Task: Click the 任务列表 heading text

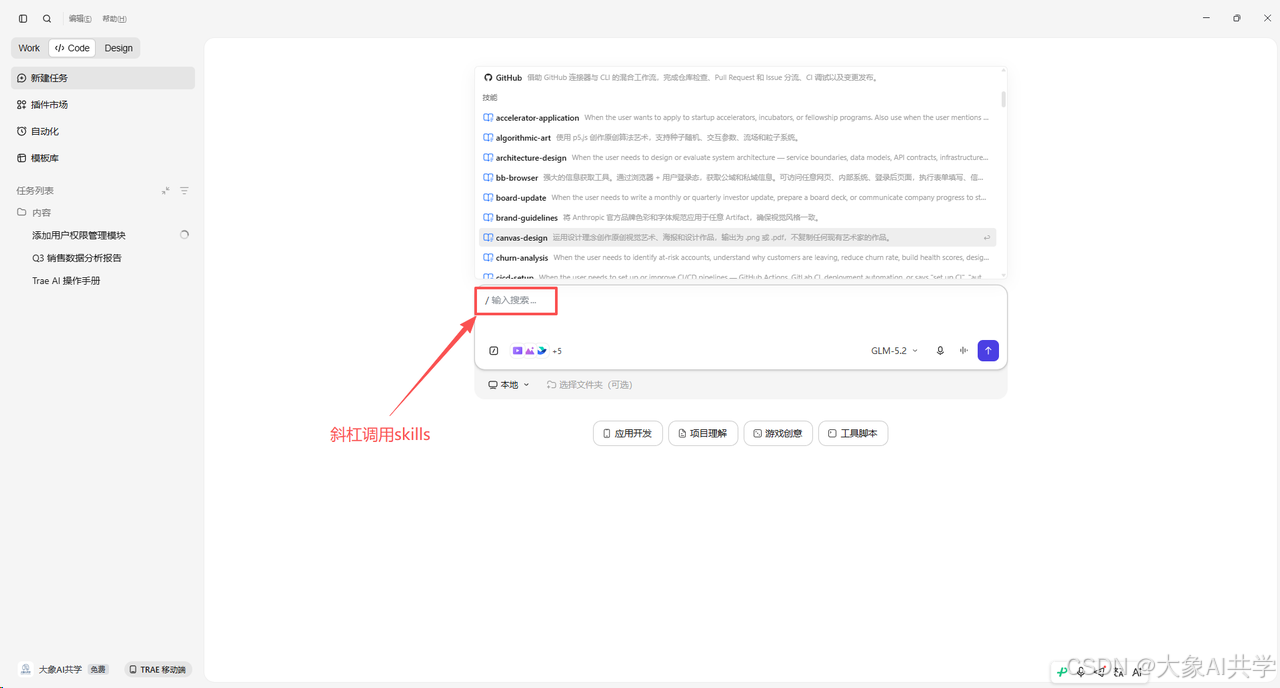Action: coord(35,191)
